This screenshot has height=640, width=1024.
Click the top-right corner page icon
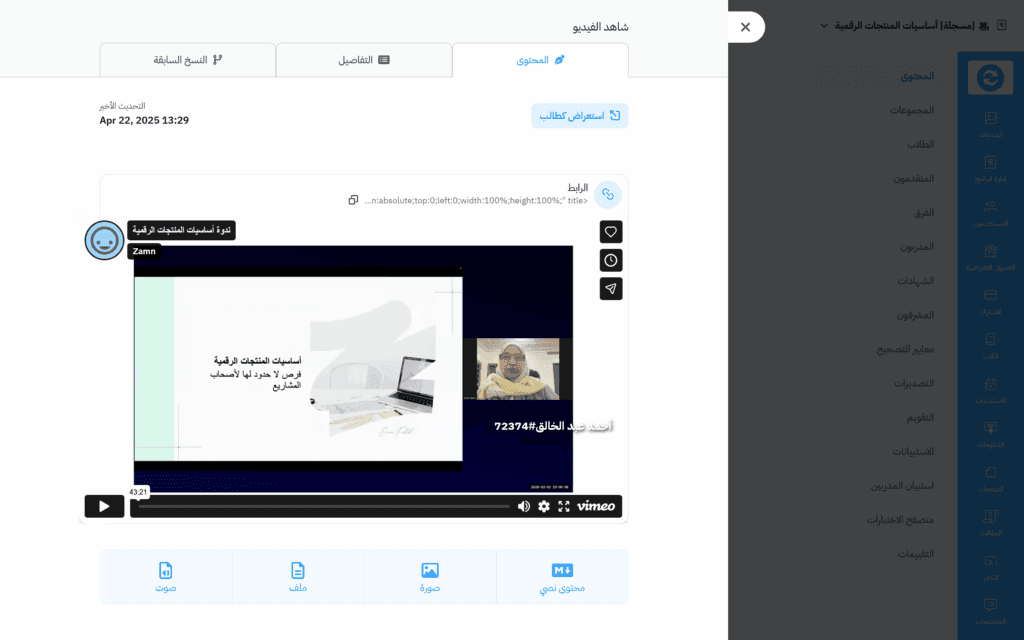click(1002, 25)
